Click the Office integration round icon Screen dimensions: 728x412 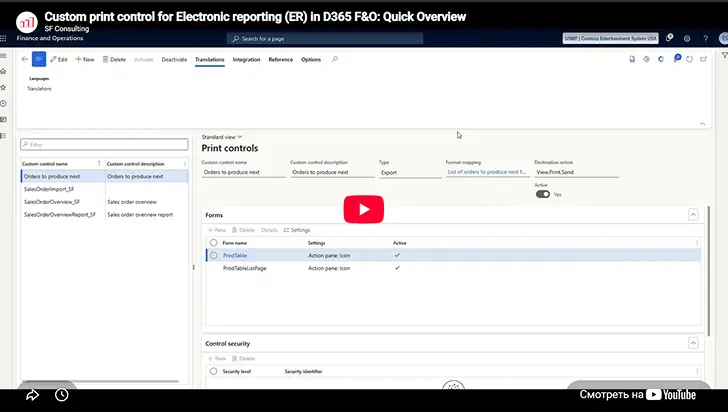tap(661, 59)
